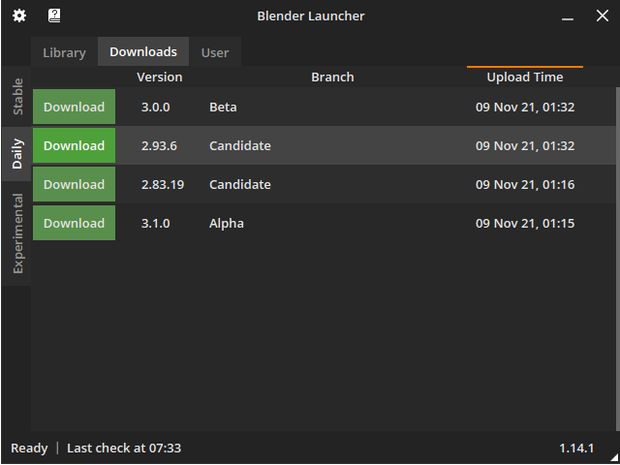Sort builds by Version column header
The image size is (620, 465).
159,77
